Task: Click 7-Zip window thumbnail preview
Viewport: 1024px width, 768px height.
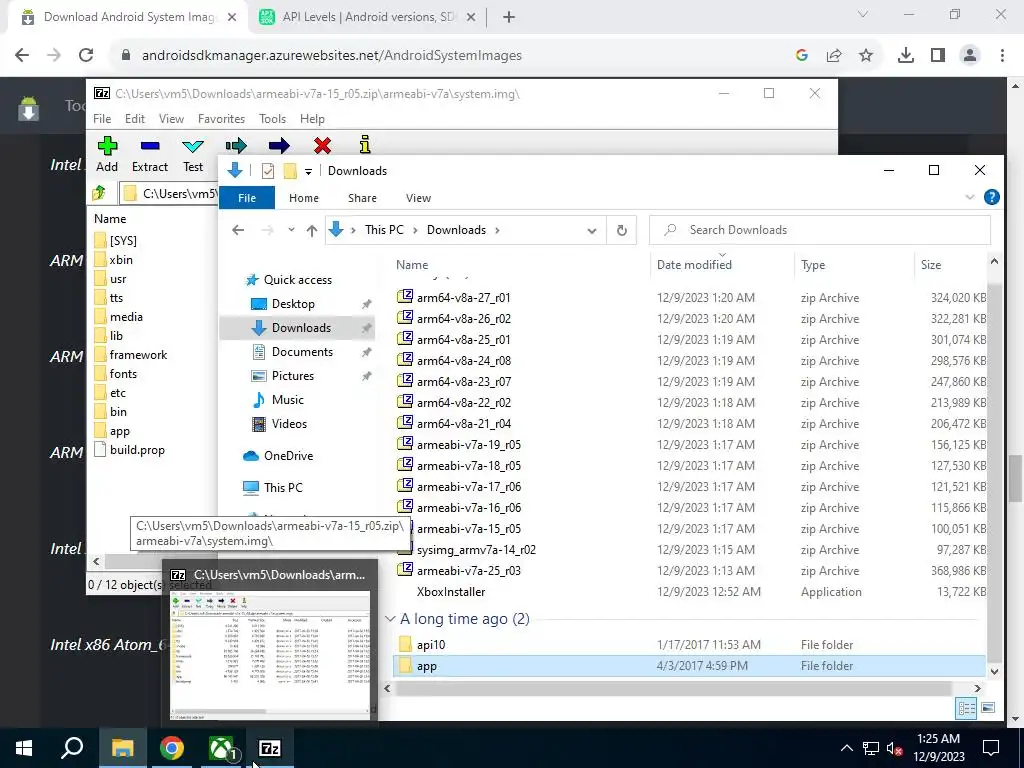Action: click(270, 654)
